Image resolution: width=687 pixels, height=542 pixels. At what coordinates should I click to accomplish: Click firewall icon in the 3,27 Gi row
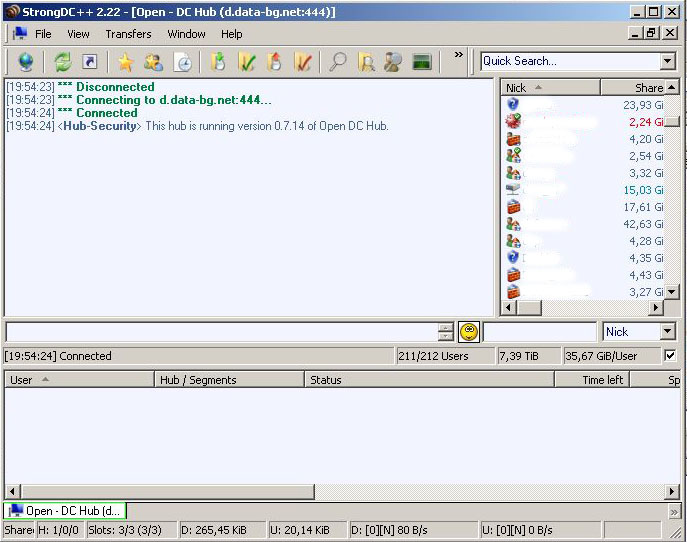[513, 291]
